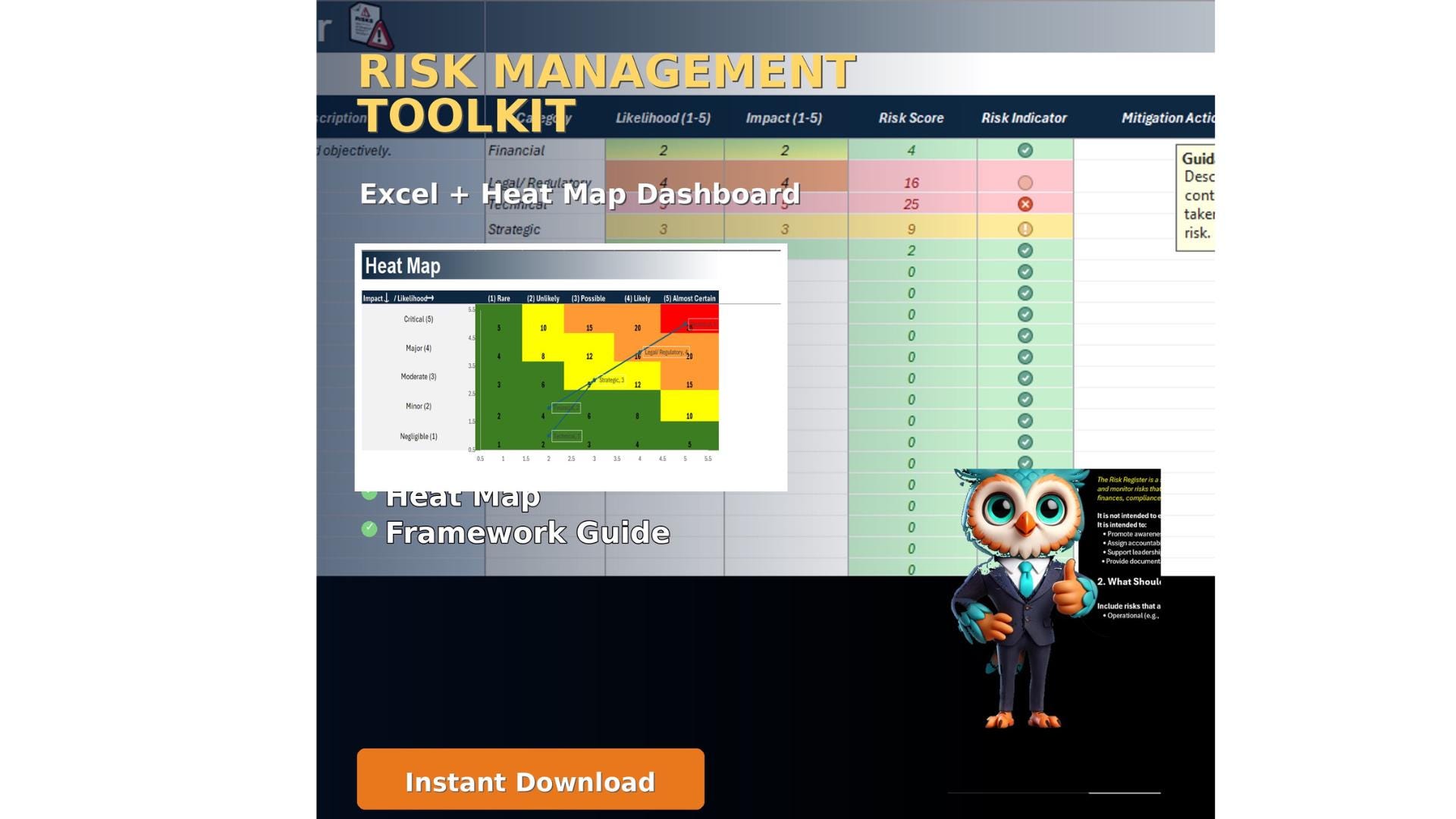
Task: Click the Critical (5) impact label
Action: (419, 319)
